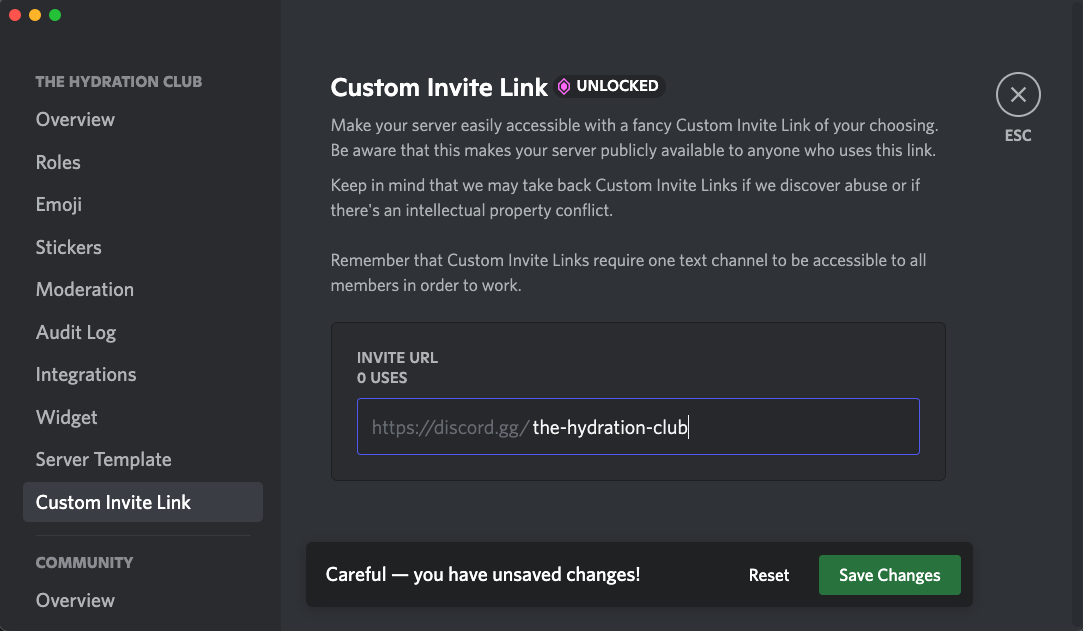Viewport: 1083px width, 631px height.
Task: Select Stickers in the sidebar
Action: tap(68, 247)
